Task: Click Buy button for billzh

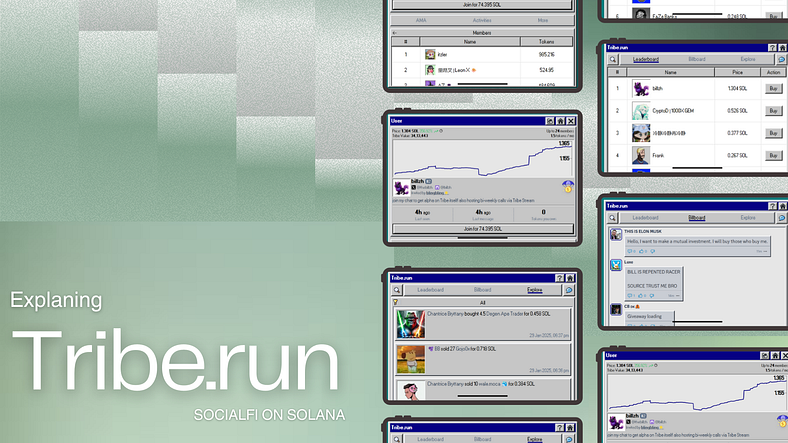Action: click(x=772, y=88)
